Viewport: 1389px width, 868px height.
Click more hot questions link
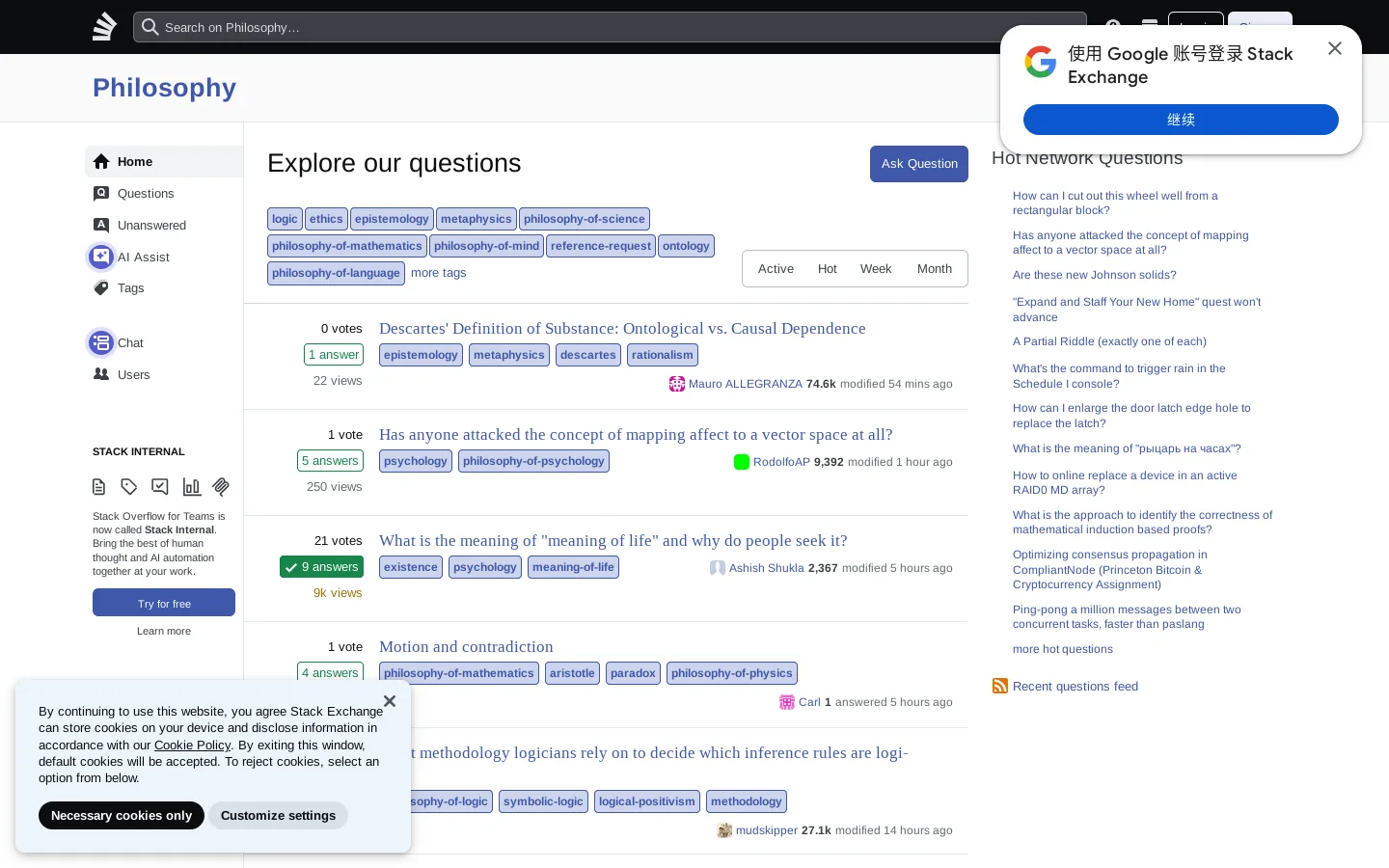[1063, 649]
